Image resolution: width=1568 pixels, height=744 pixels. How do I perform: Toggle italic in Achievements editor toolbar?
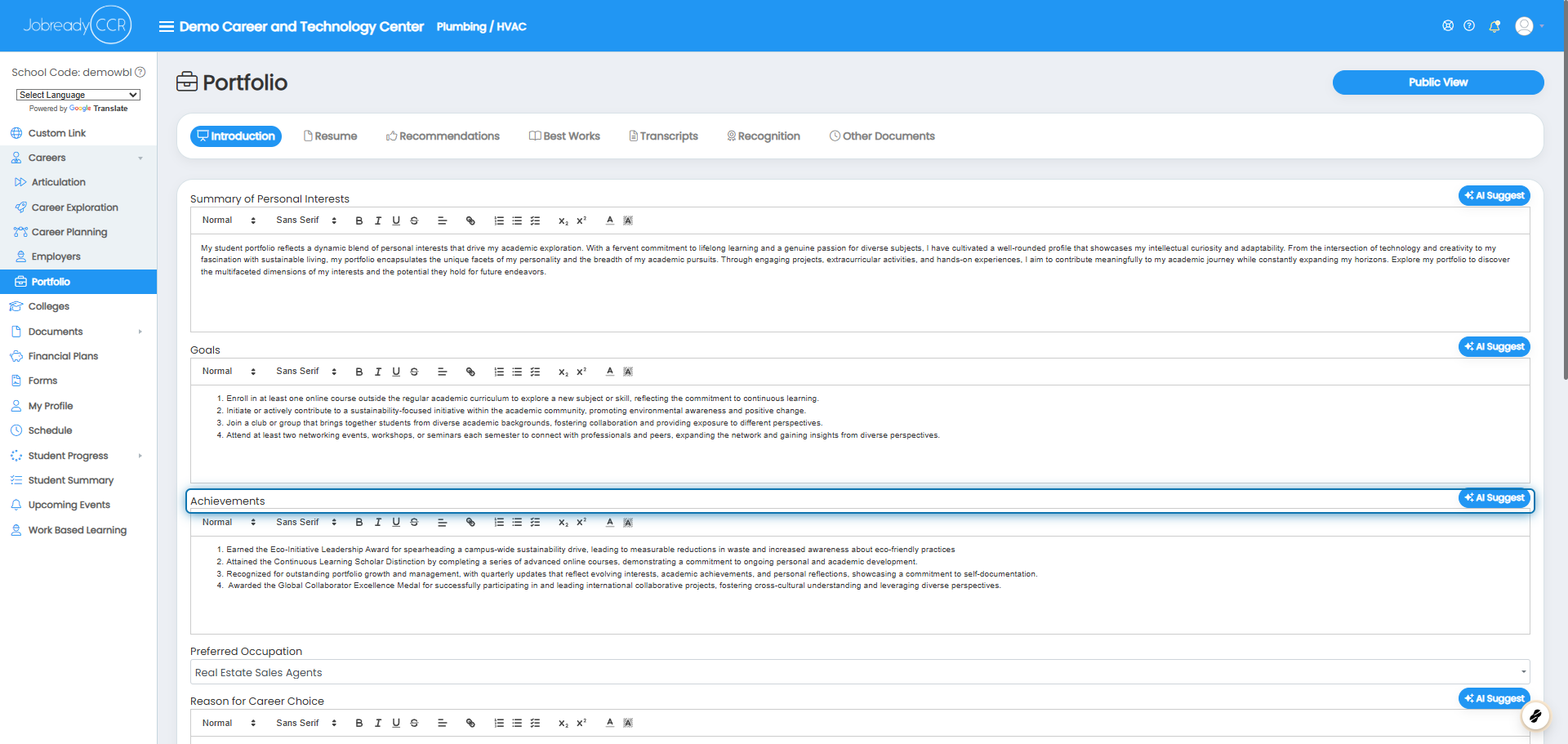coord(378,523)
